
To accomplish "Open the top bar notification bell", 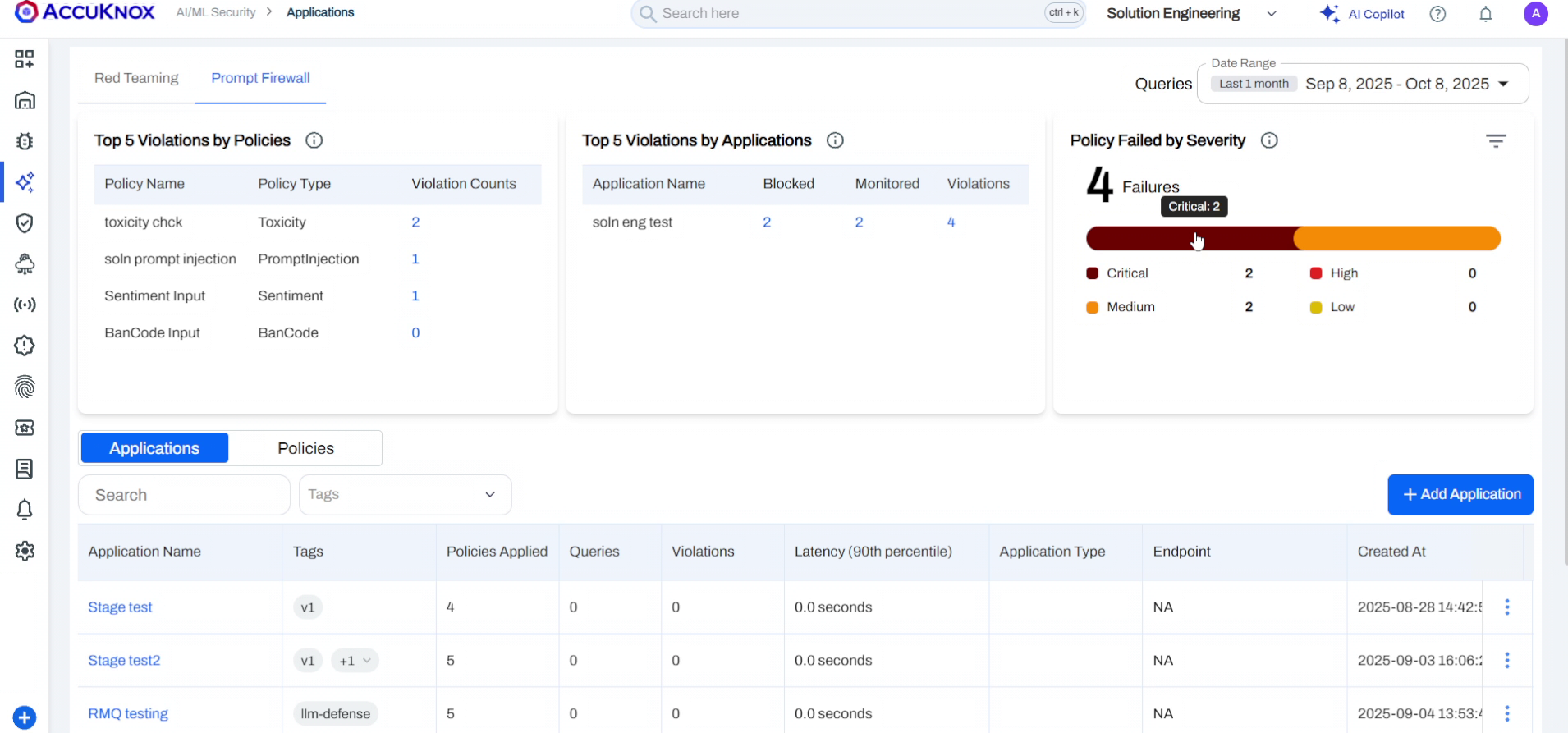I will click(1486, 14).
